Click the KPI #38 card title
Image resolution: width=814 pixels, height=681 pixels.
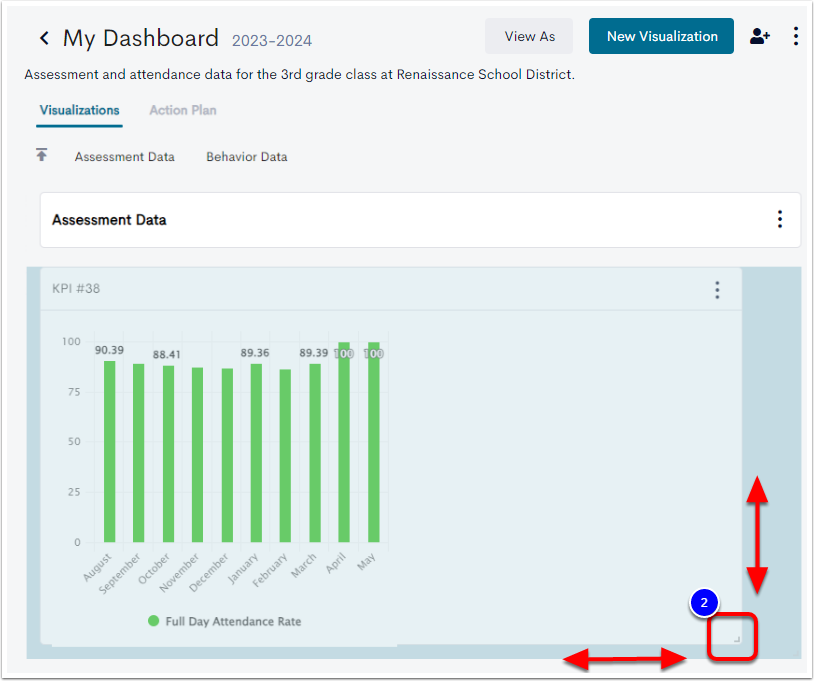pyautogui.click(x=76, y=289)
